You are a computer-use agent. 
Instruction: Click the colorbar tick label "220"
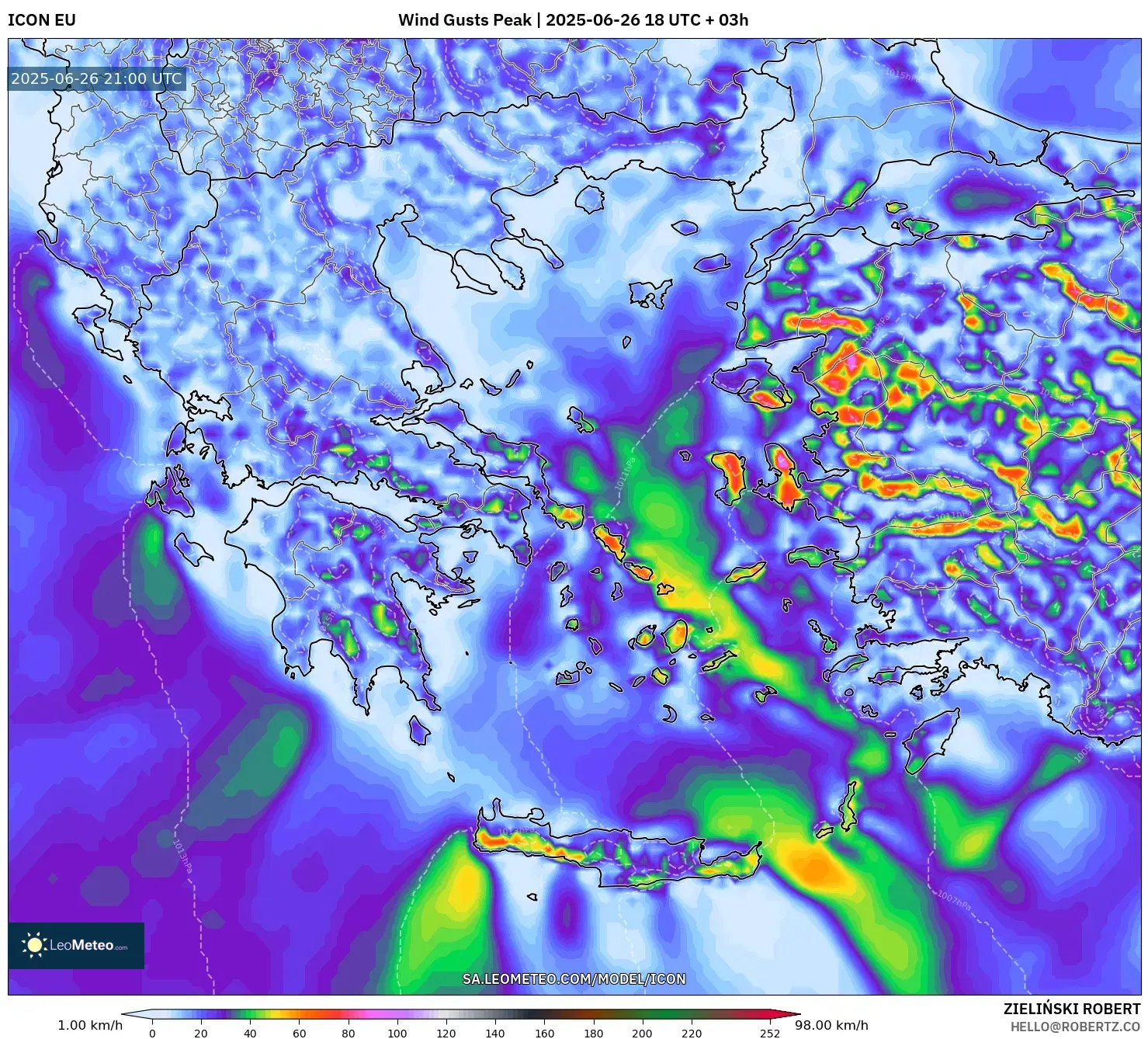691,1034
